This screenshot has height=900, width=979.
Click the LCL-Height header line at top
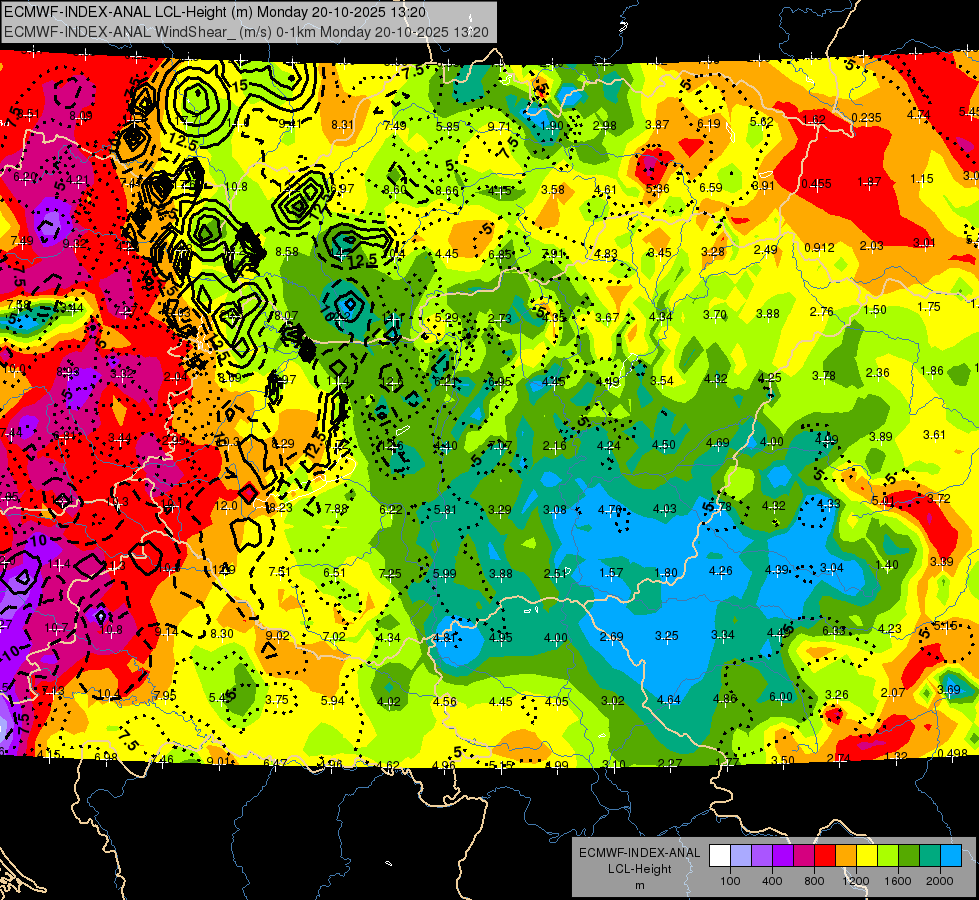215,12
